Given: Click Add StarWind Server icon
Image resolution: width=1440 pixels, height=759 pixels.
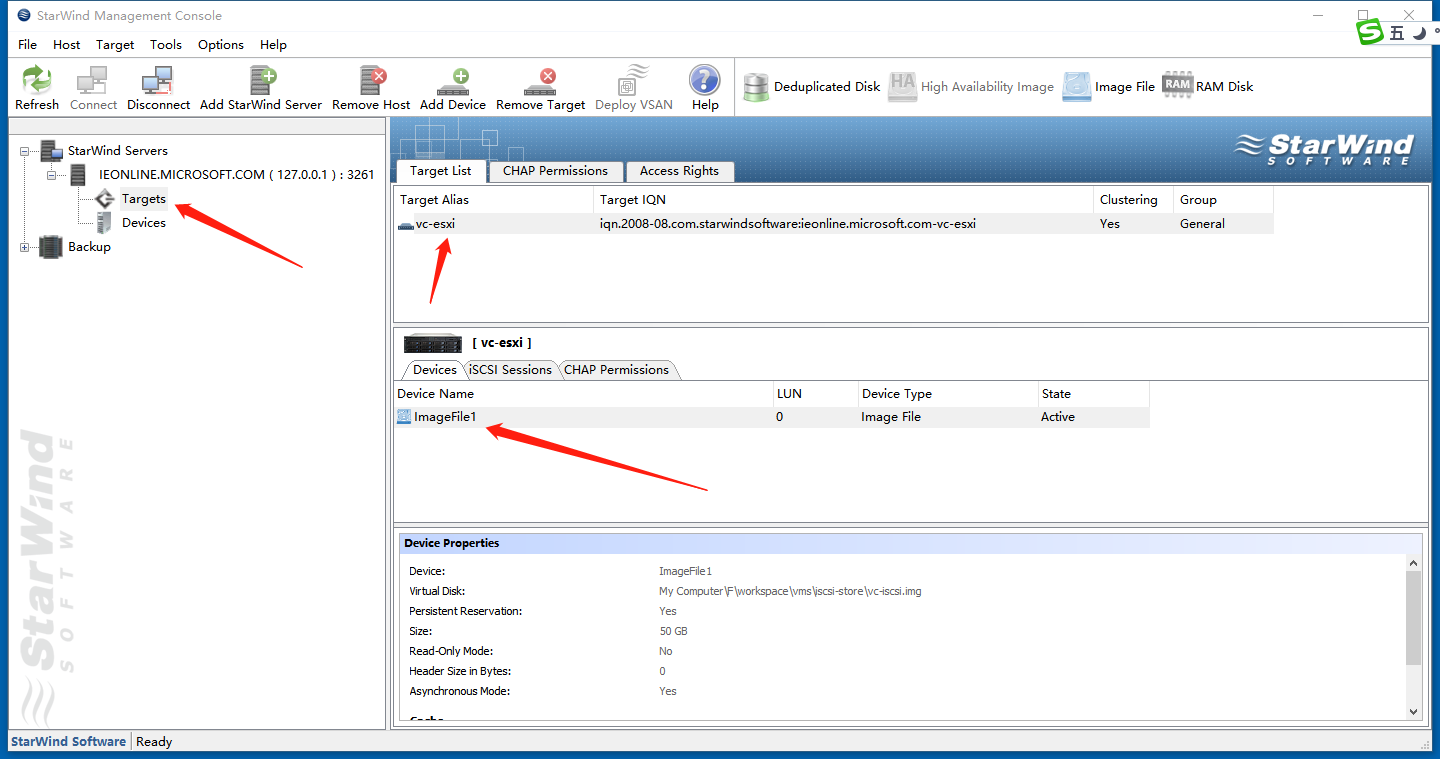Looking at the screenshot, I should click(262, 81).
